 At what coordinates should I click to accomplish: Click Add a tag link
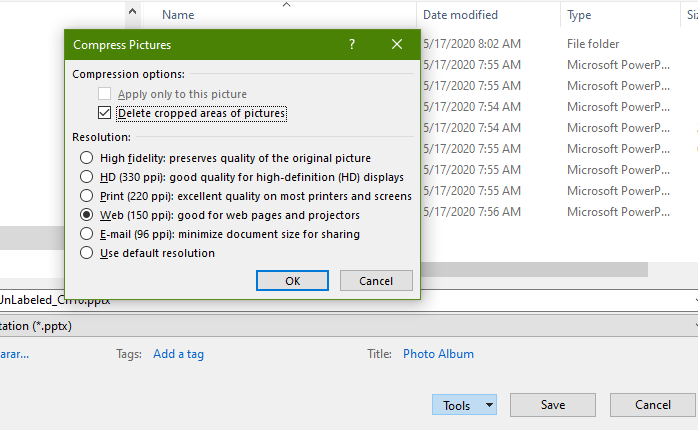178,354
